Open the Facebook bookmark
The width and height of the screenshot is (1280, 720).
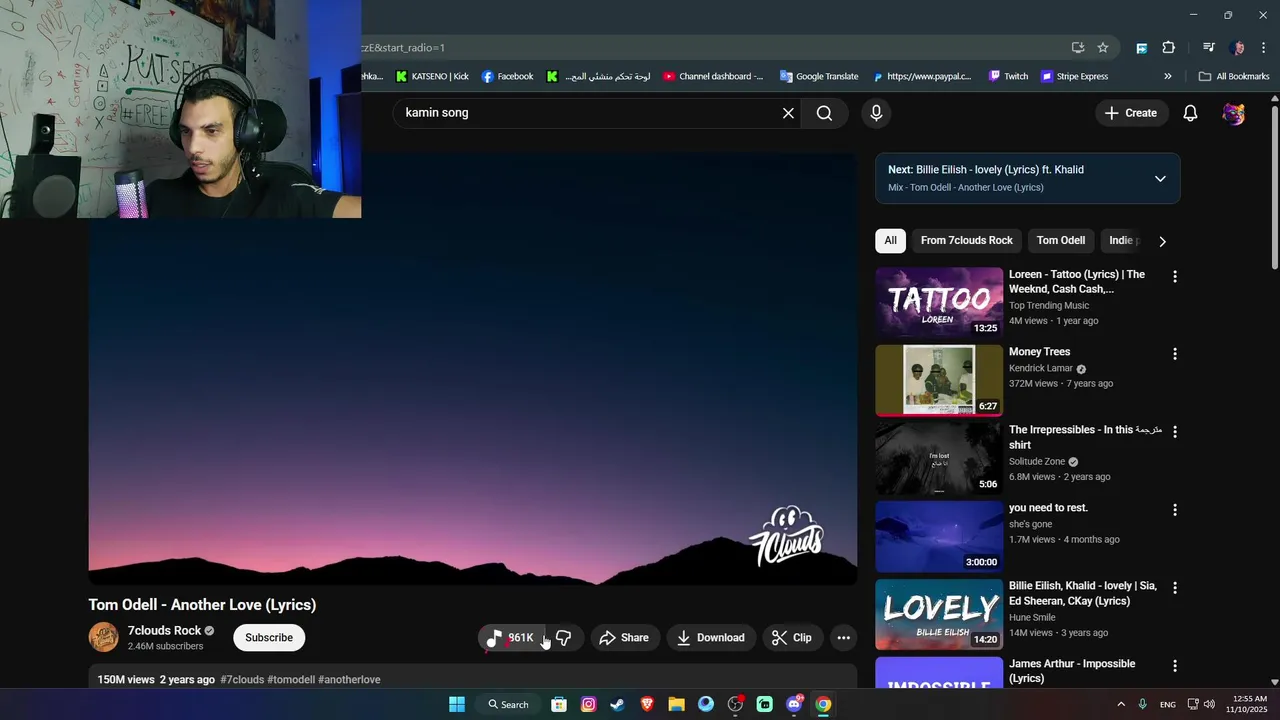point(508,76)
